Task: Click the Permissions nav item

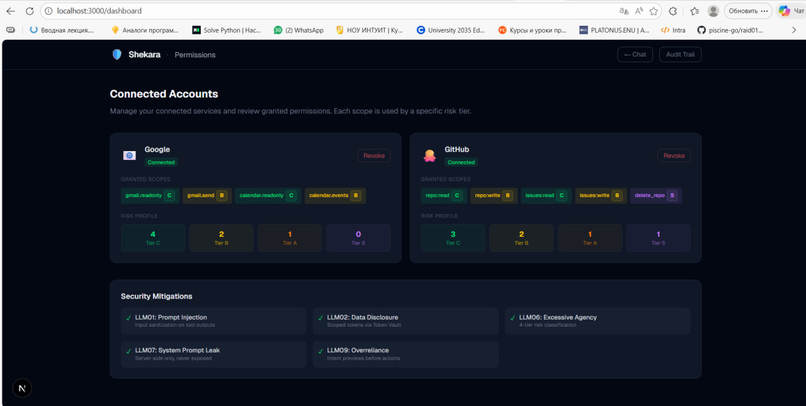Action: click(195, 54)
